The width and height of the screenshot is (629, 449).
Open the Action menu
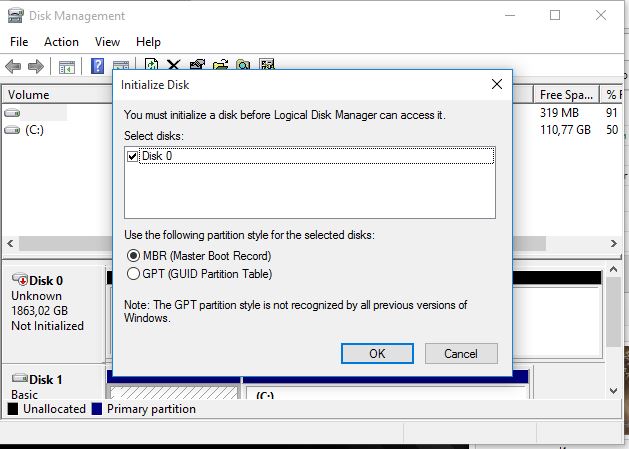[61, 42]
